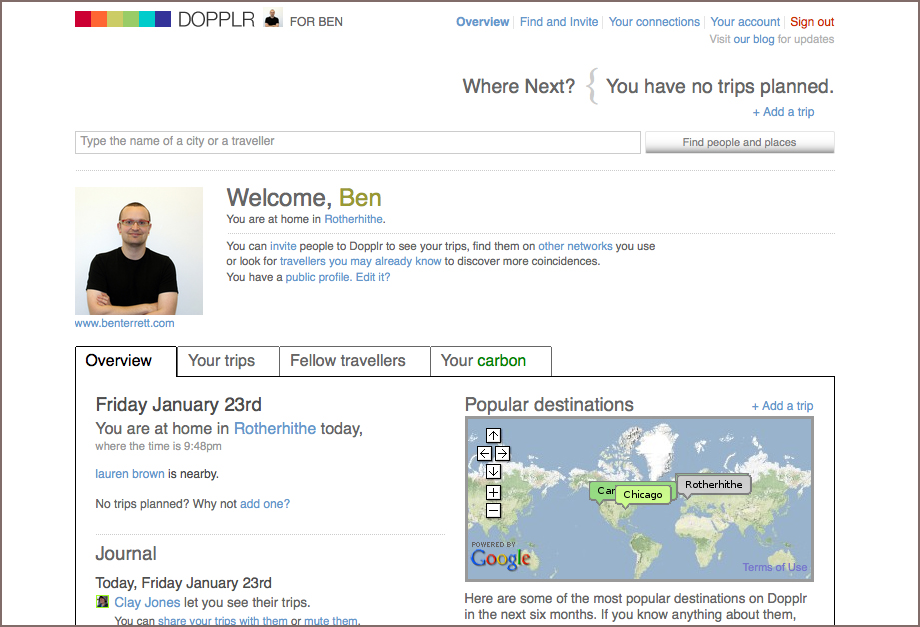Image resolution: width=920 pixels, height=627 pixels.
Task: Pan the map down with the arrow
Action: (x=493, y=471)
